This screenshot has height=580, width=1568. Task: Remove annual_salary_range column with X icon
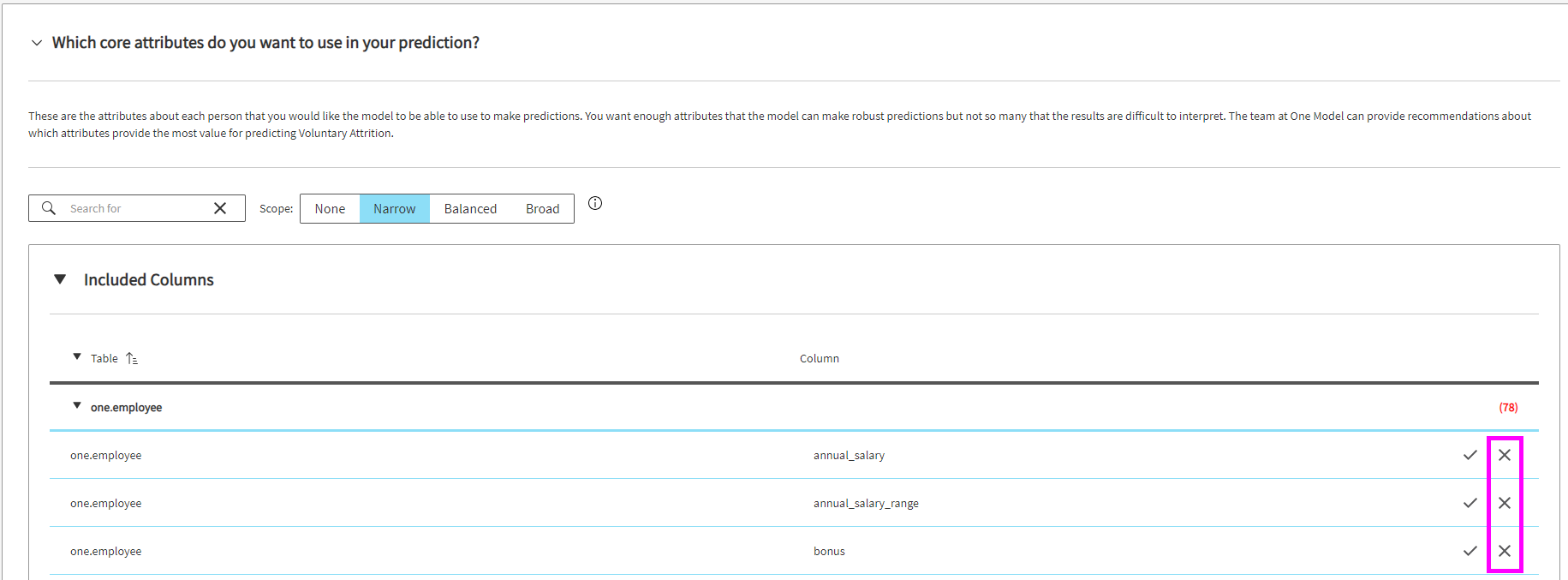click(x=1505, y=503)
